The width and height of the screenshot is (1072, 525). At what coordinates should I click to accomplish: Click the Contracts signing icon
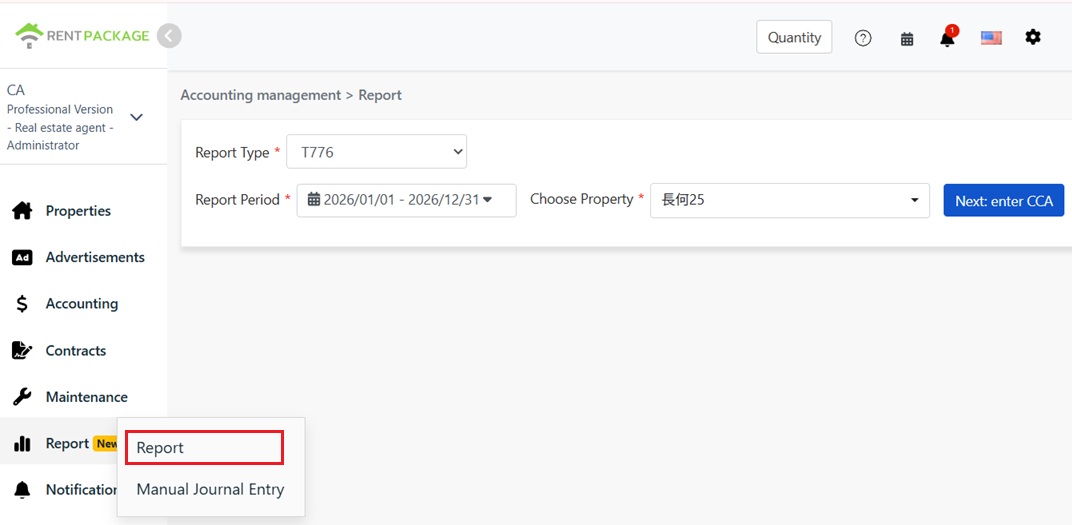(22, 351)
